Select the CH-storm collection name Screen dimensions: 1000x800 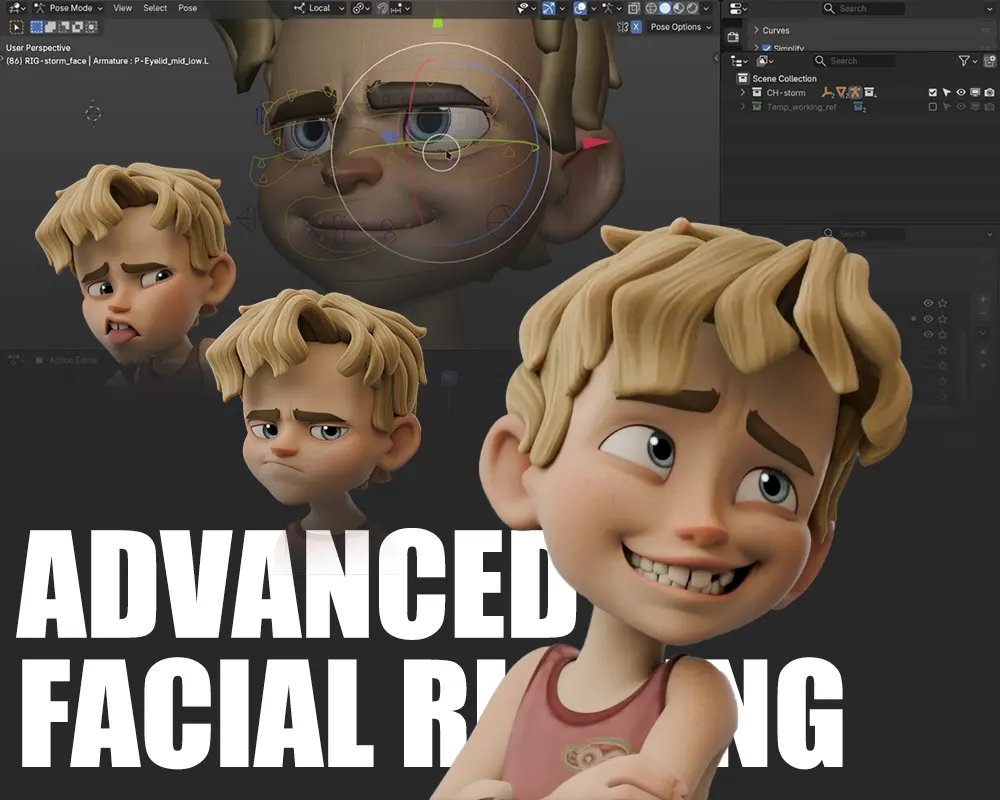click(x=786, y=93)
